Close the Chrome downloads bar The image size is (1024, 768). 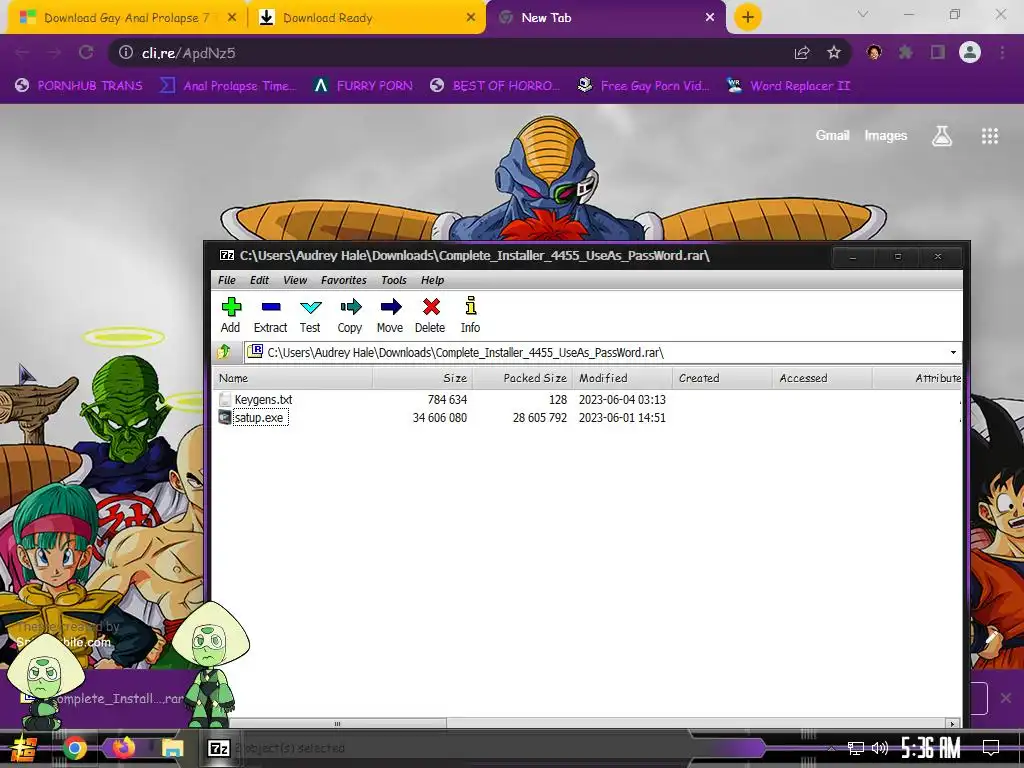click(x=1006, y=698)
